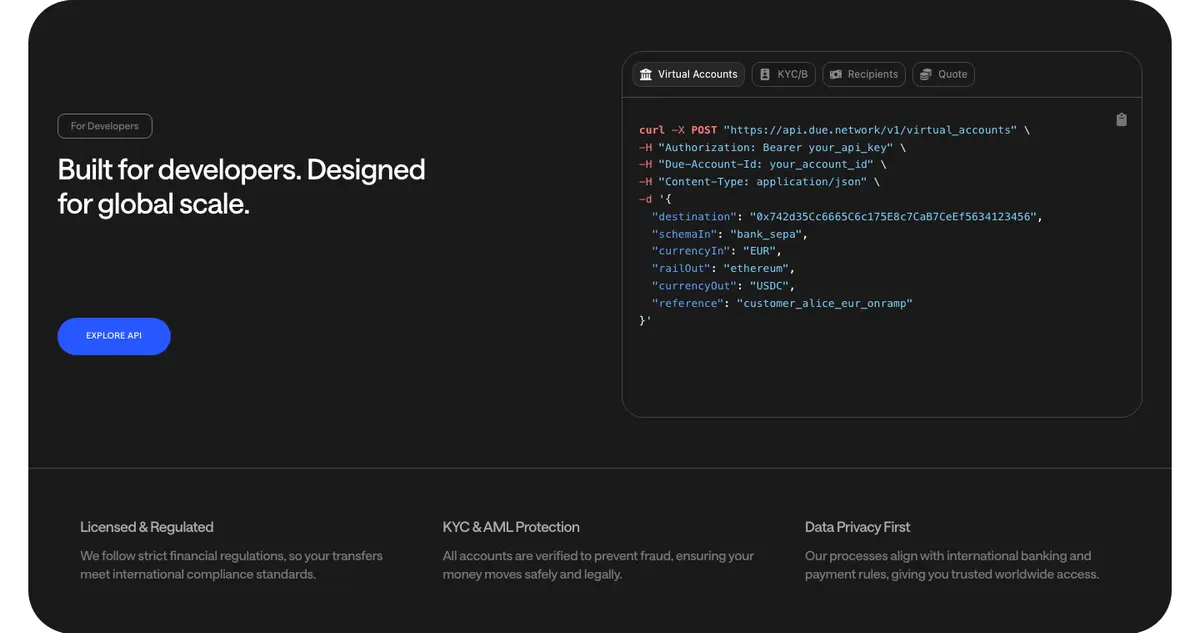
Task: Switch to the Virtual Accounts tab
Action: pos(689,75)
